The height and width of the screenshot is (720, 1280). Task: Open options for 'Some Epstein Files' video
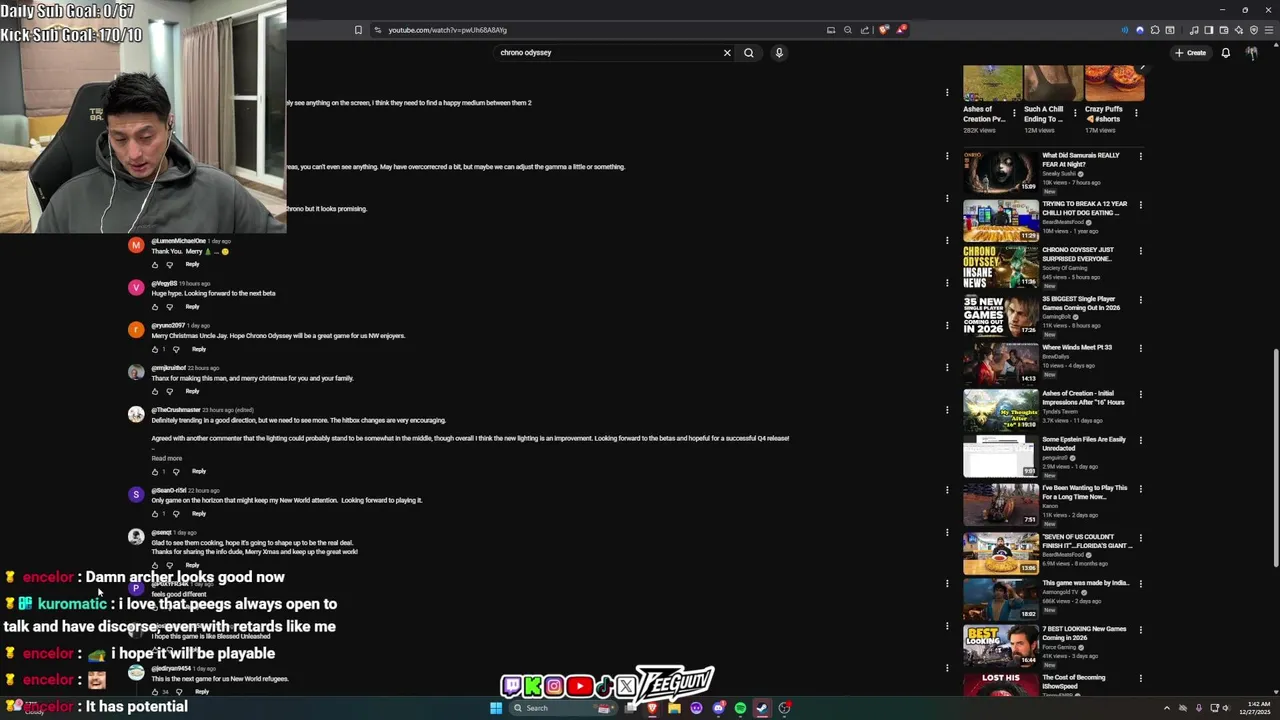[1140, 440]
